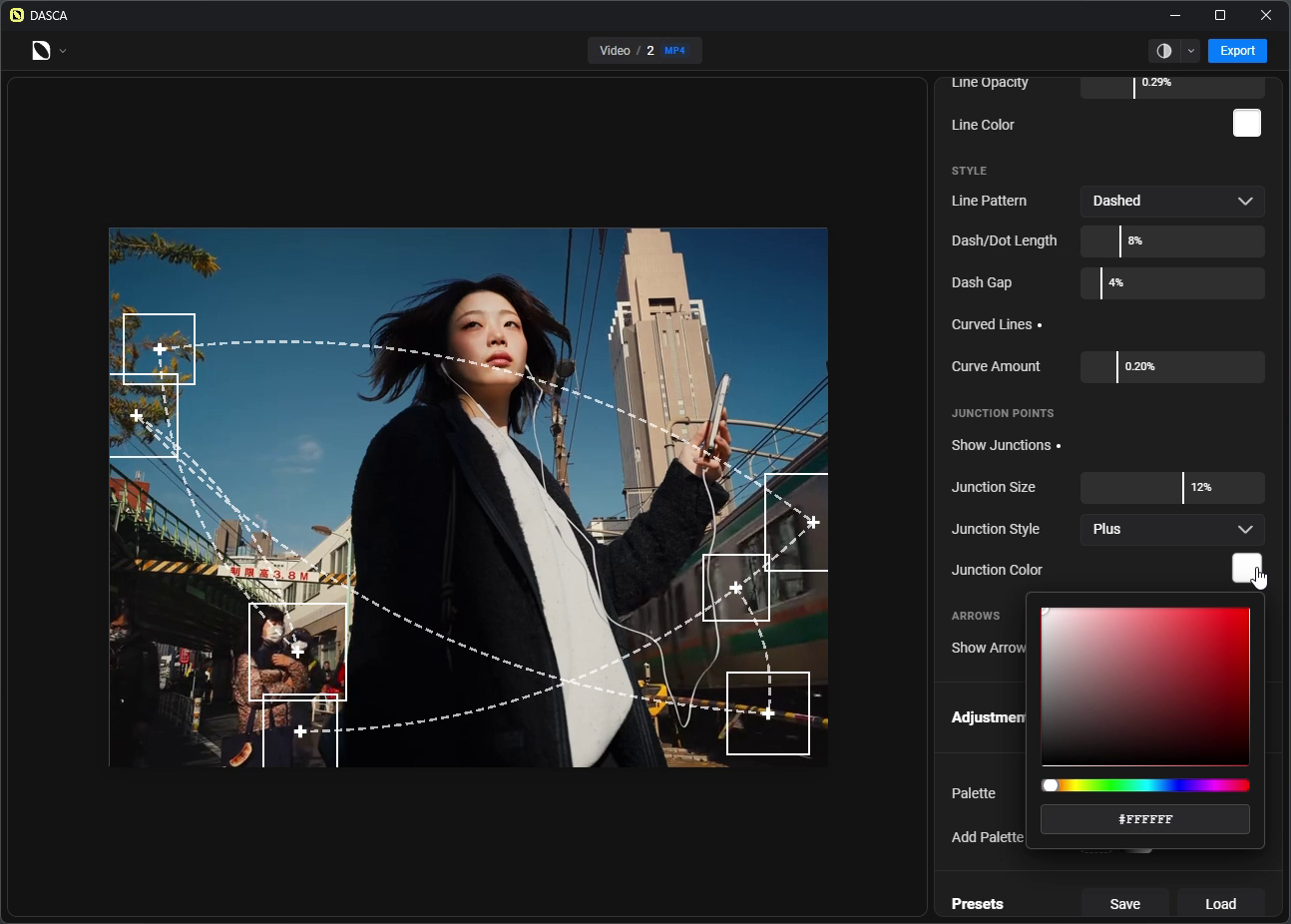Viewport: 1291px width, 924px height.
Task: Open the chevron next to the logo
Action: (63, 51)
